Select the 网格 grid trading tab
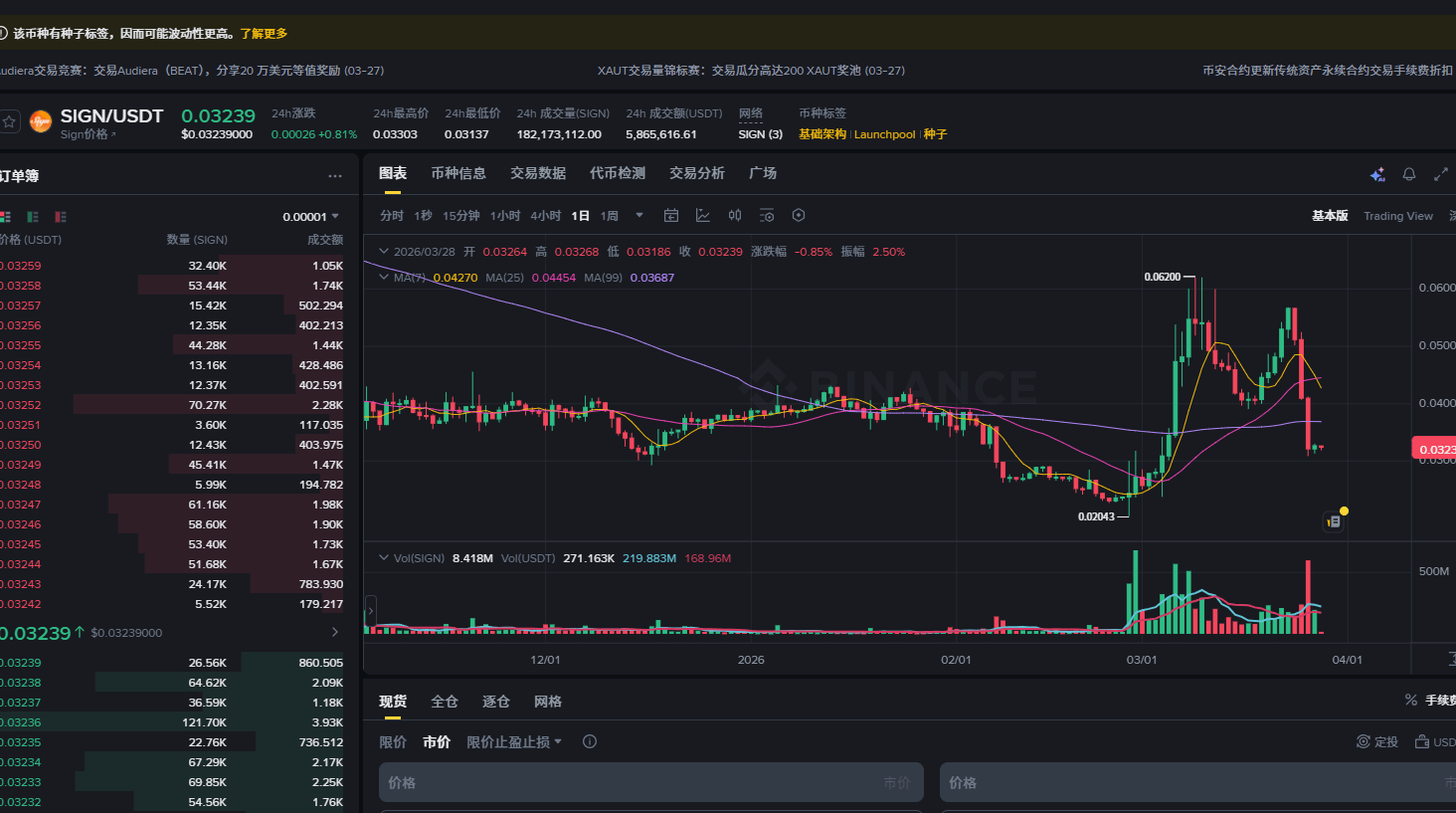Screen dimensions: 1456x813 [548, 702]
